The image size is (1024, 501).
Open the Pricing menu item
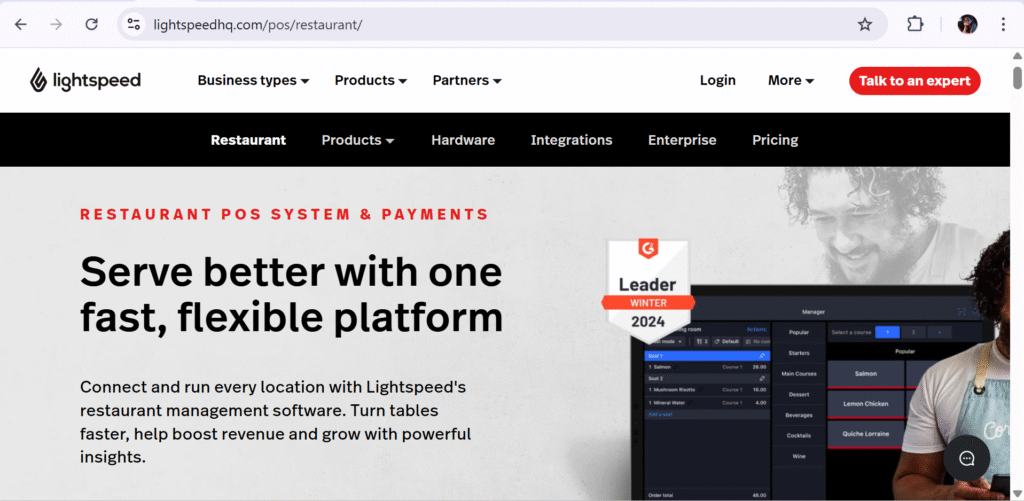coord(775,140)
